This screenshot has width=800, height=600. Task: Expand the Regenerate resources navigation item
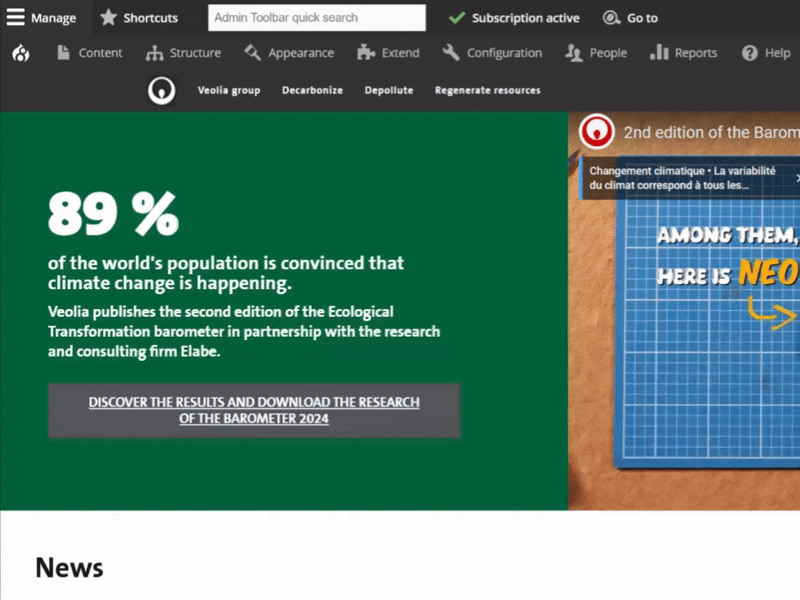pyautogui.click(x=487, y=91)
